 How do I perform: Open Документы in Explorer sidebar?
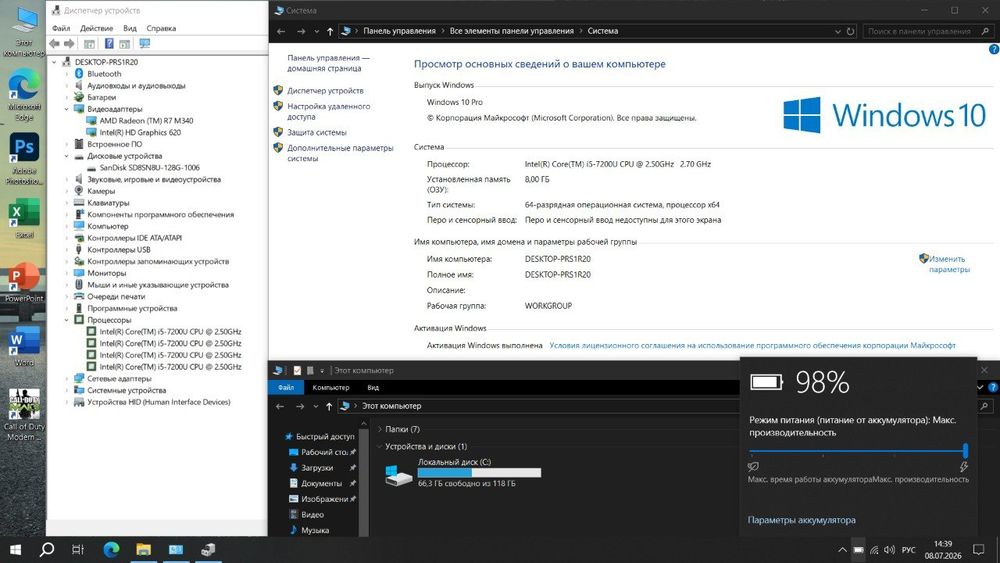click(x=321, y=483)
